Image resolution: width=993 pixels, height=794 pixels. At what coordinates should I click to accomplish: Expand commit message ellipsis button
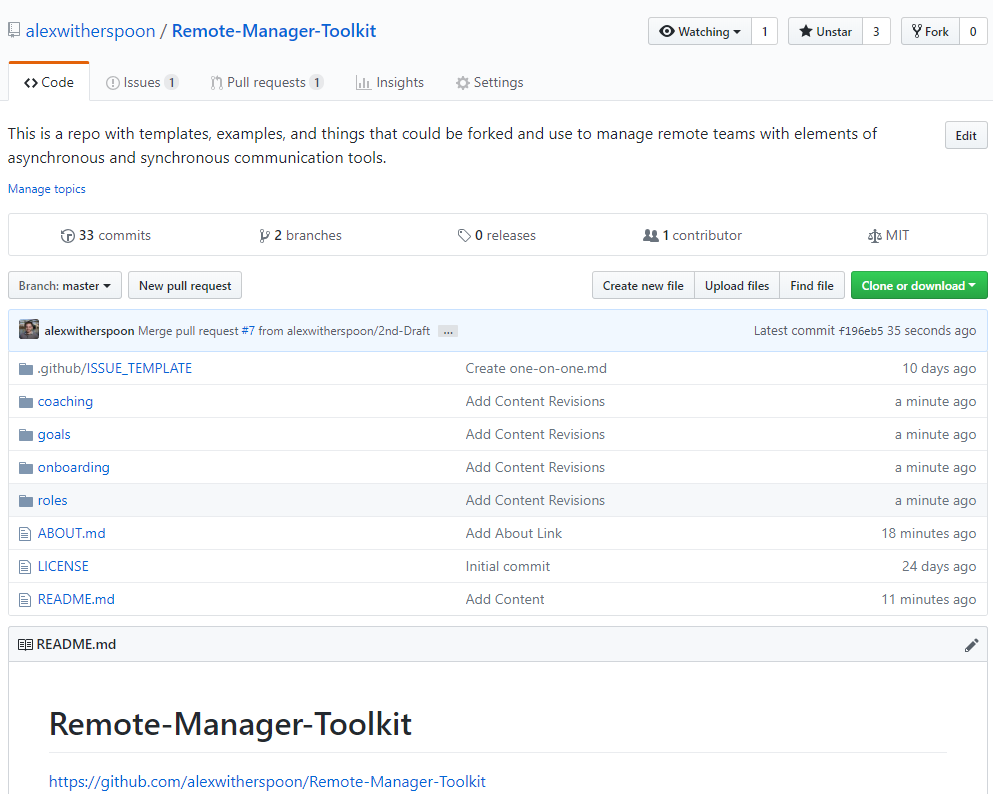pos(447,331)
